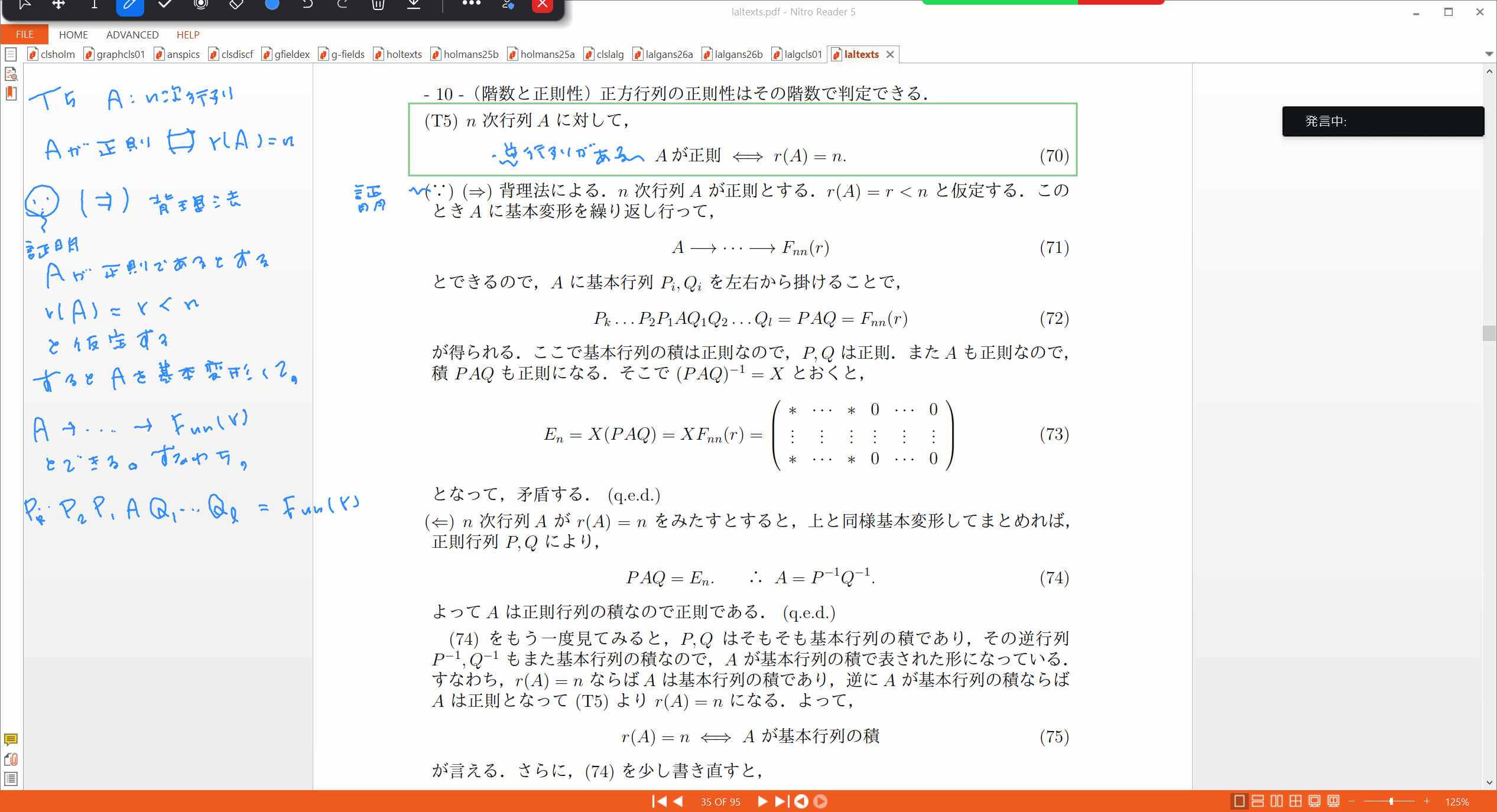Image resolution: width=1497 pixels, height=812 pixels.
Task: Switch to the clslalg document tab
Action: [x=604, y=54]
